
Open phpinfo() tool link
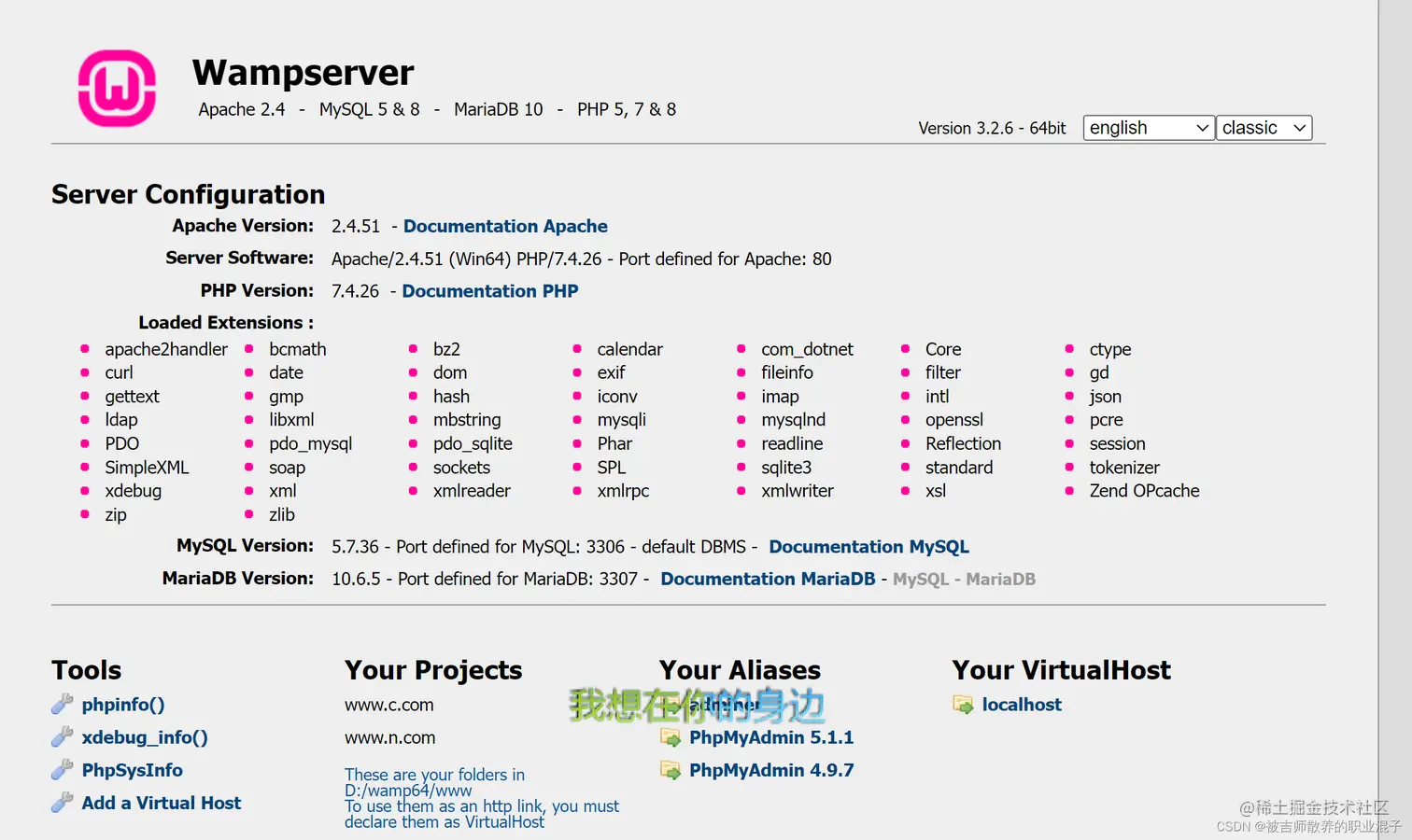(x=123, y=705)
